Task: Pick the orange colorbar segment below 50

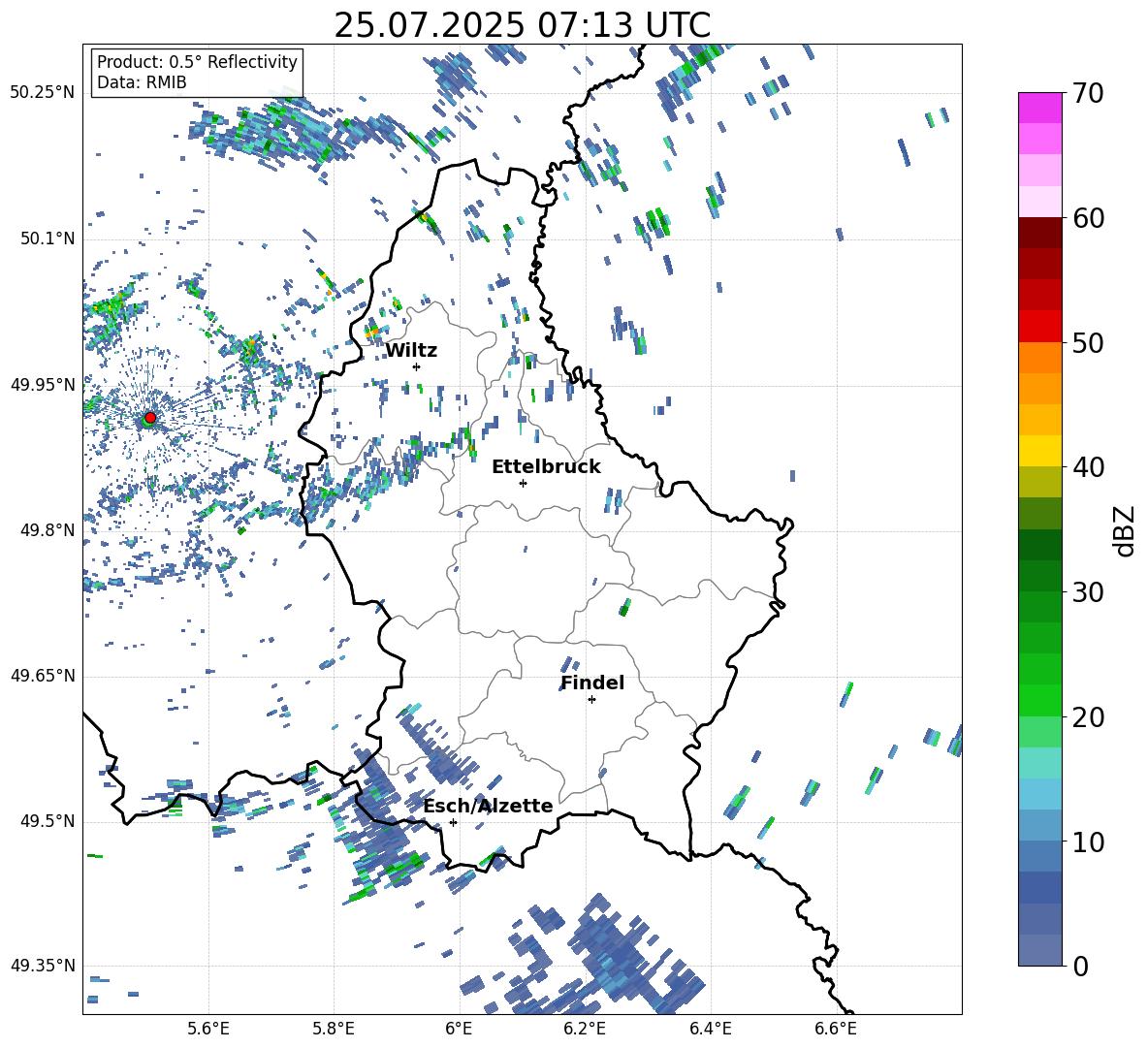Action: [1039, 358]
